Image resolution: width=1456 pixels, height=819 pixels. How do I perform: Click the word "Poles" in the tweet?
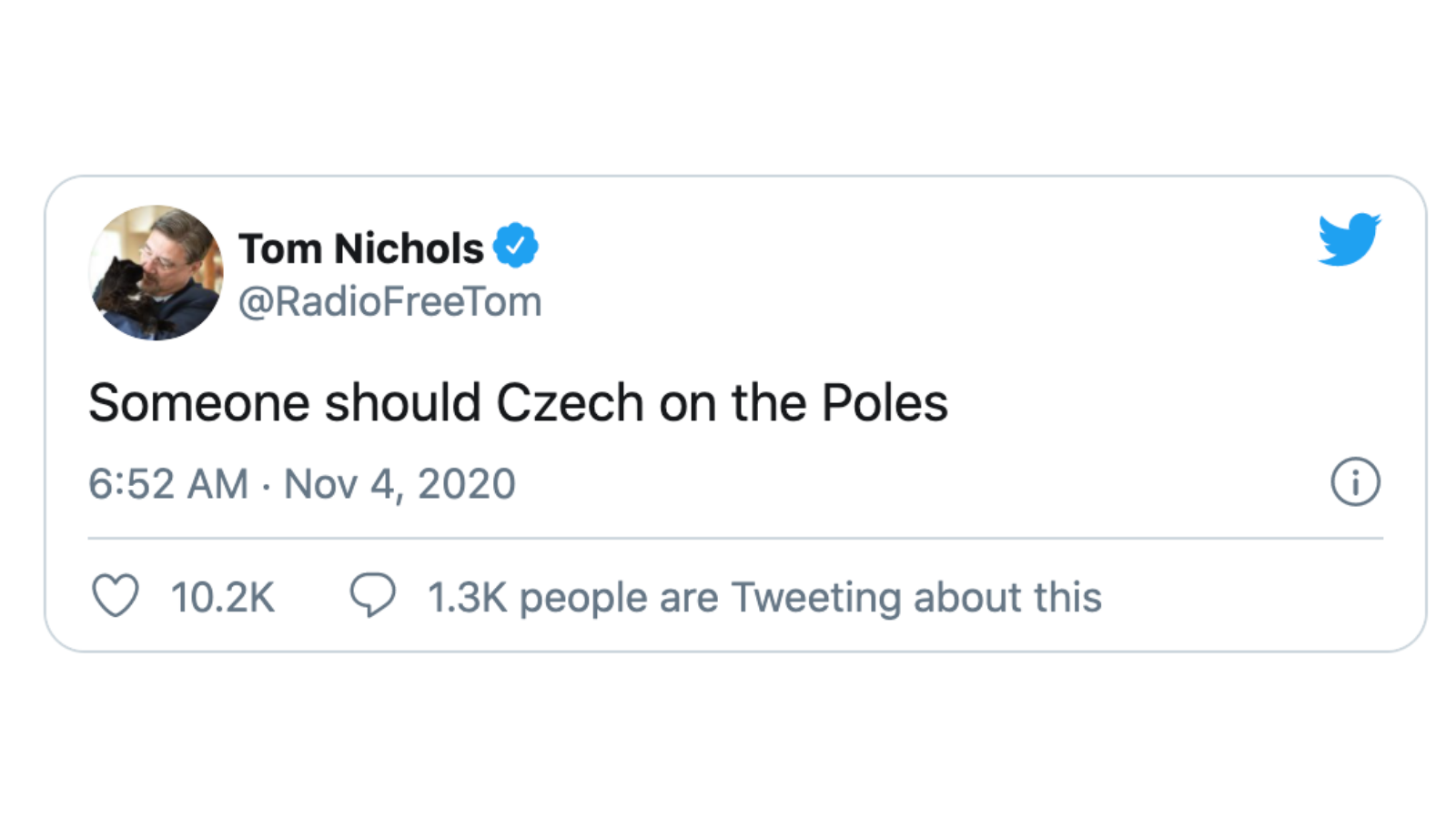[885, 403]
